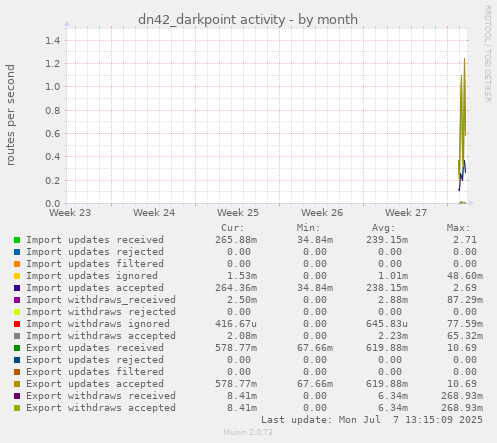Click the average value 239.15m
Viewport: 497px width, 443px height.
tap(387, 240)
